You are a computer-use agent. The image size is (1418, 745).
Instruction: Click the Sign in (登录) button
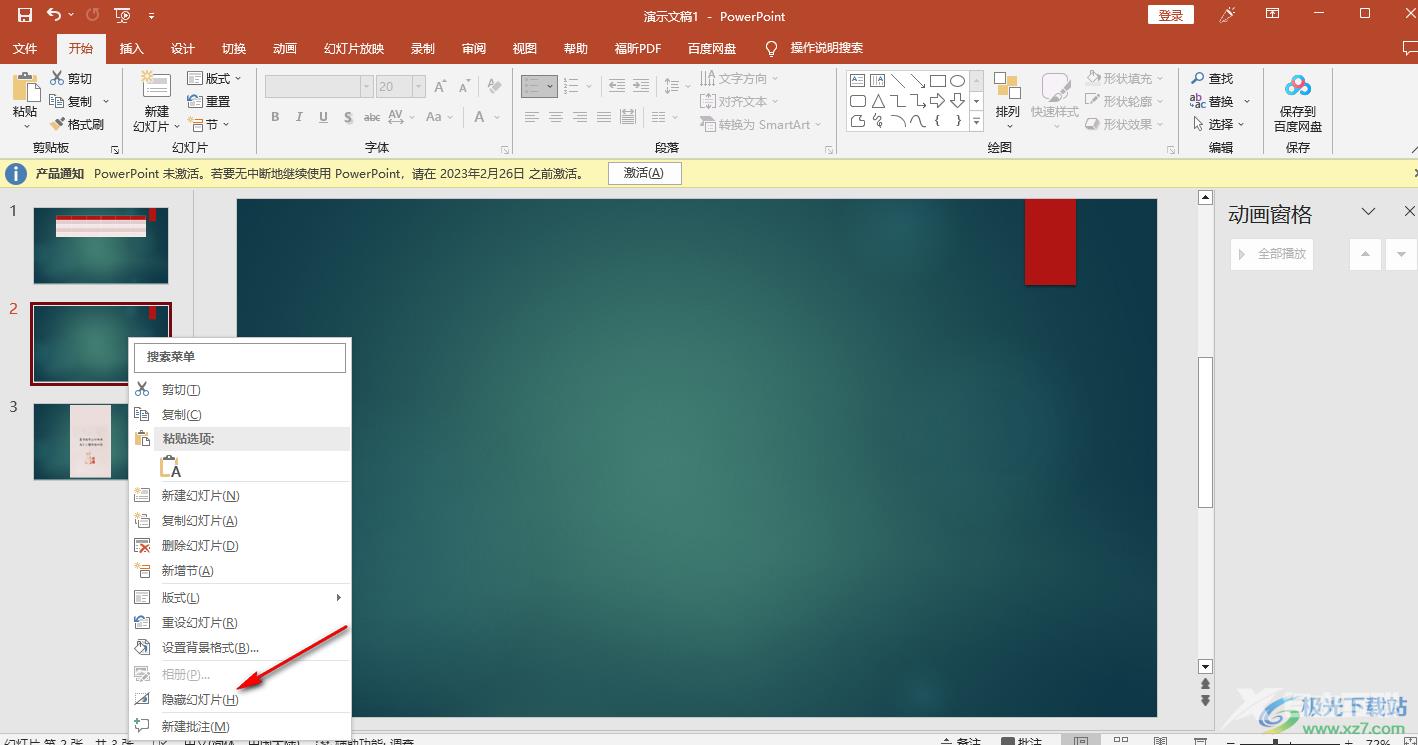point(1171,15)
